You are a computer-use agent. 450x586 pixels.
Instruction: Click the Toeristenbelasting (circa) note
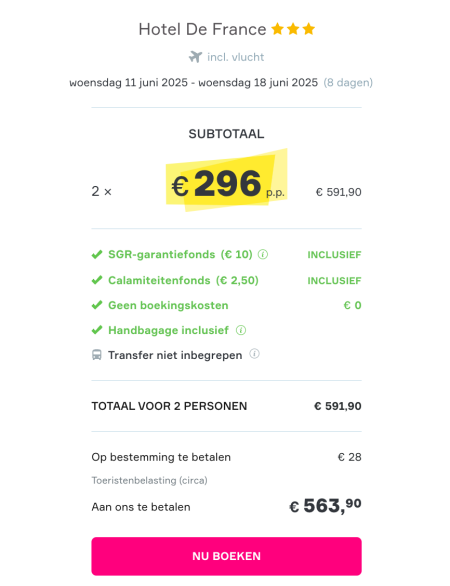click(x=150, y=480)
